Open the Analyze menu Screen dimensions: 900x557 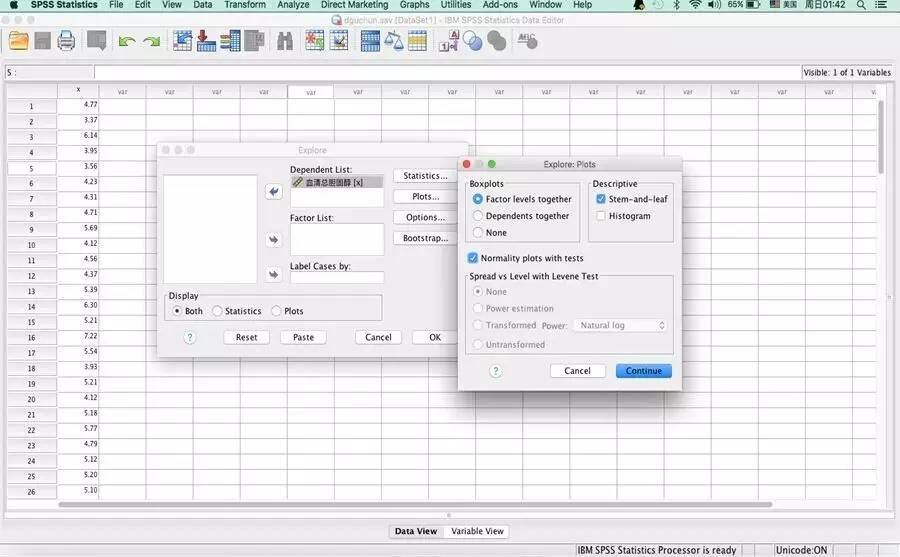293,5
